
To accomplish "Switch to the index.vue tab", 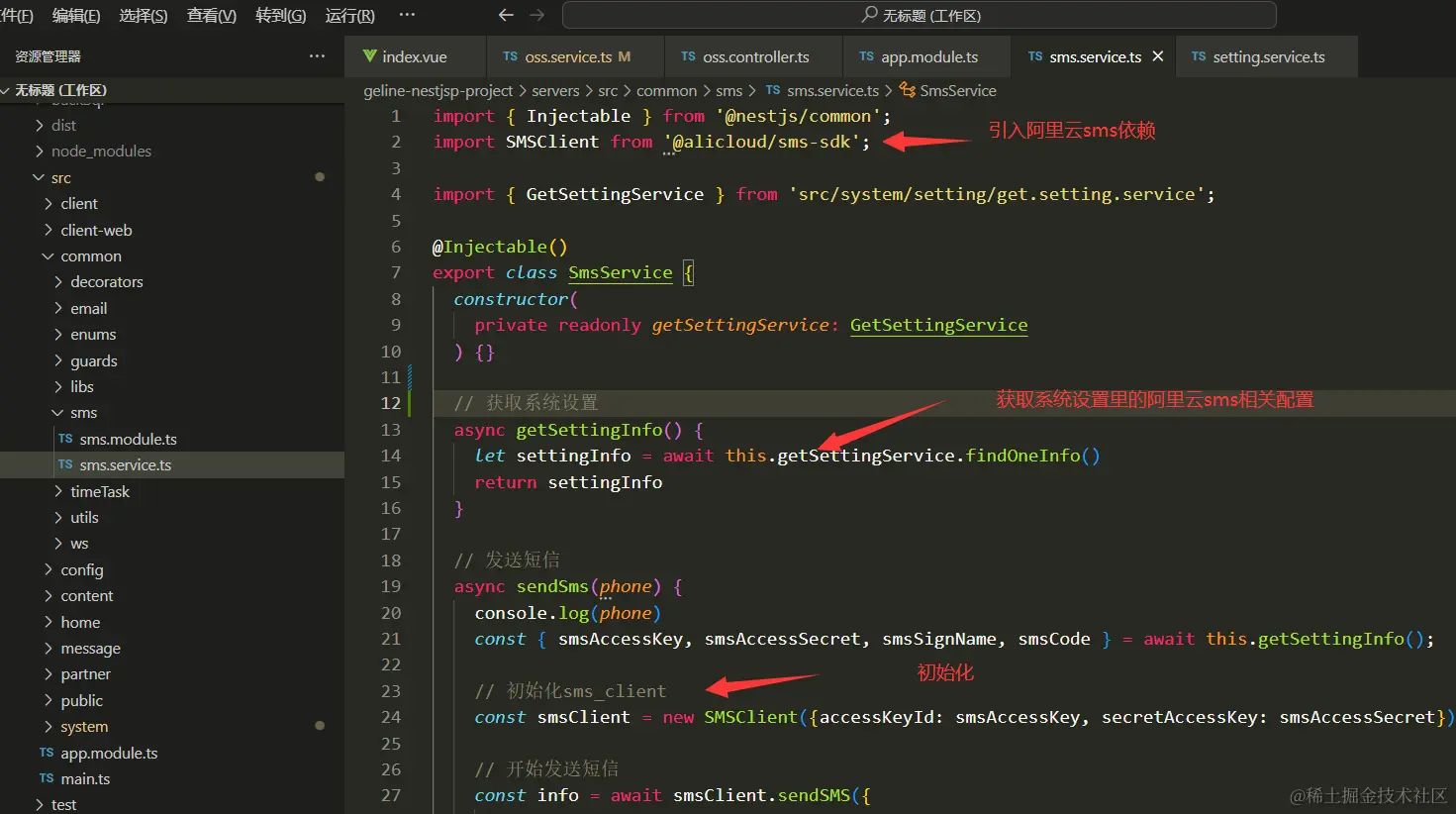I will tap(416, 56).
